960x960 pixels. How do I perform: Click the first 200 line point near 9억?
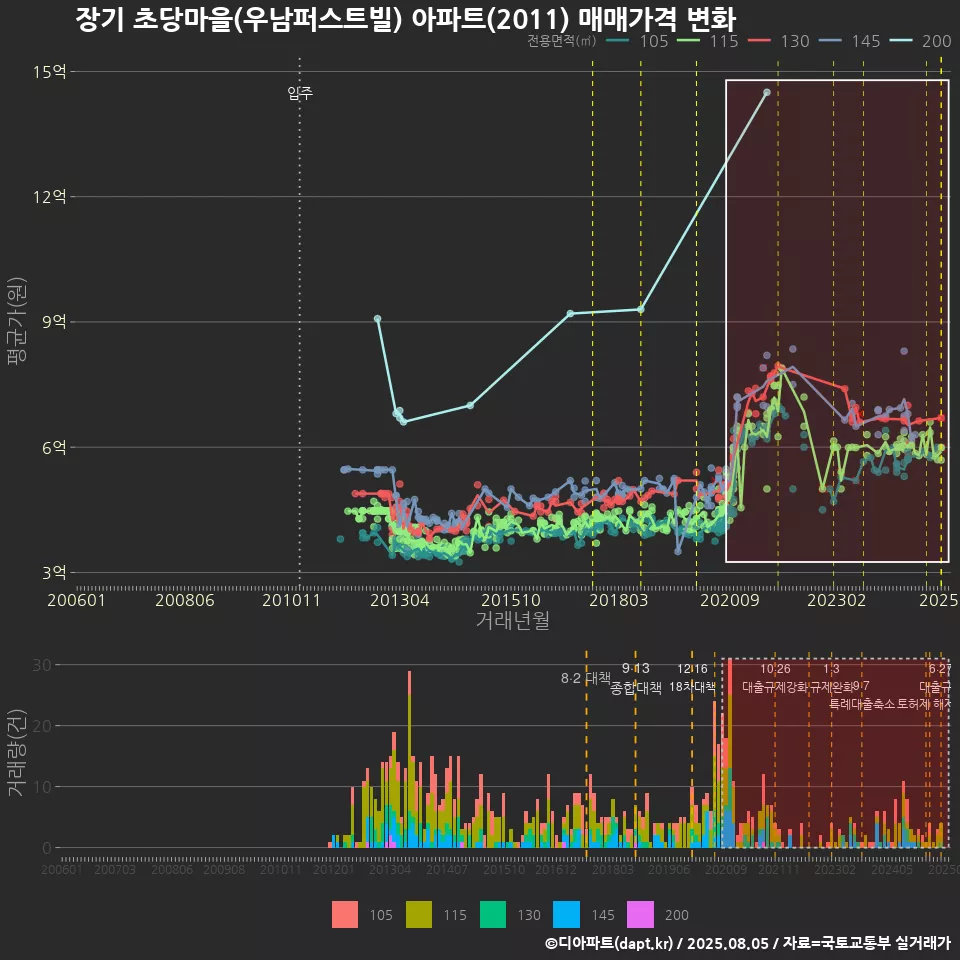point(378,318)
